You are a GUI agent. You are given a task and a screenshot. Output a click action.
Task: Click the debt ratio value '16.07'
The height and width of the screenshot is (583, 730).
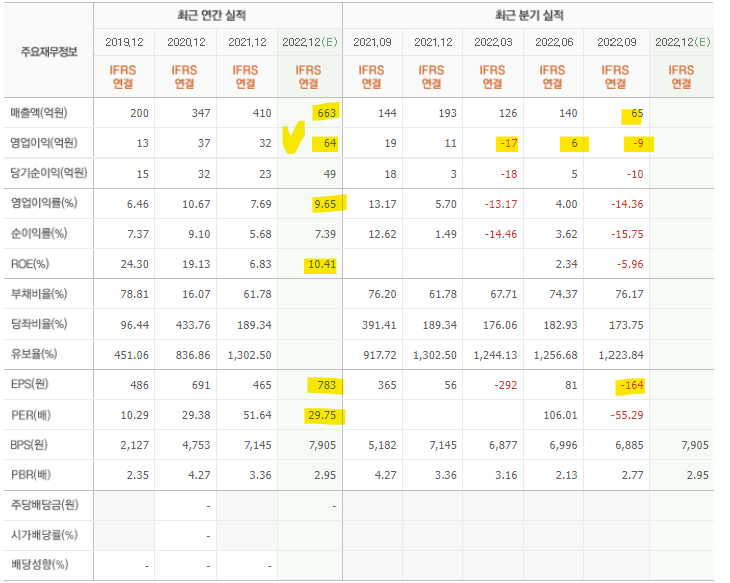196,294
